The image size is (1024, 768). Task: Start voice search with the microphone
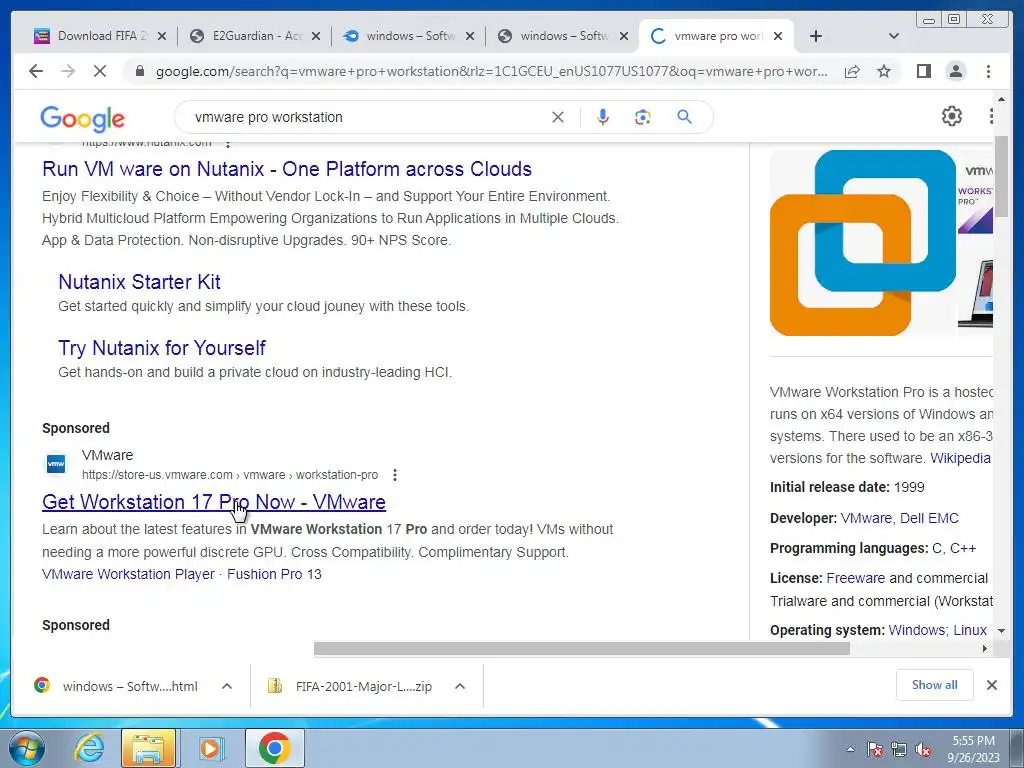click(x=603, y=117)
